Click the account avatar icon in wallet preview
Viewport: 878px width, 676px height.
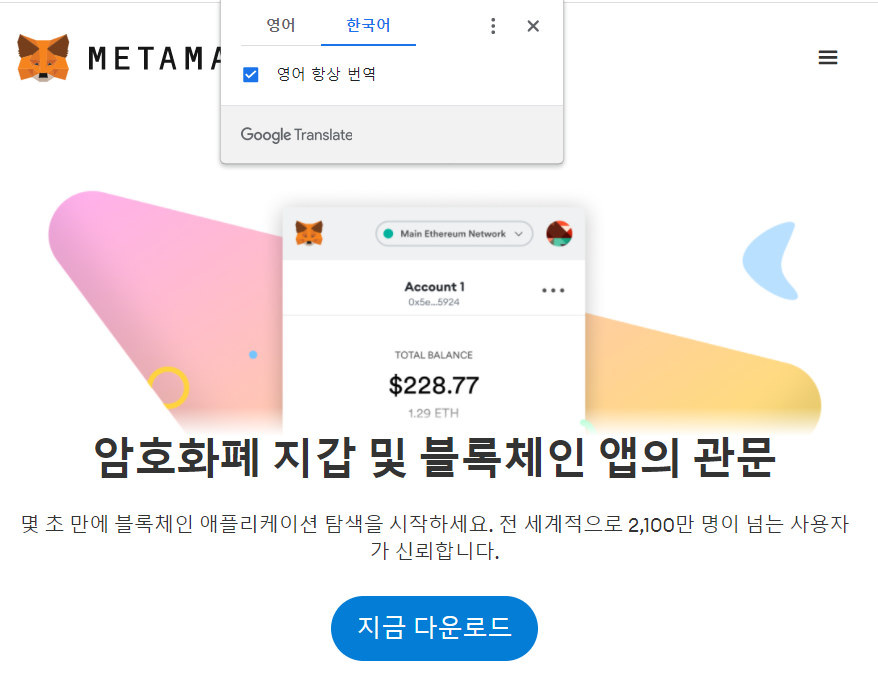pos(559,234)
